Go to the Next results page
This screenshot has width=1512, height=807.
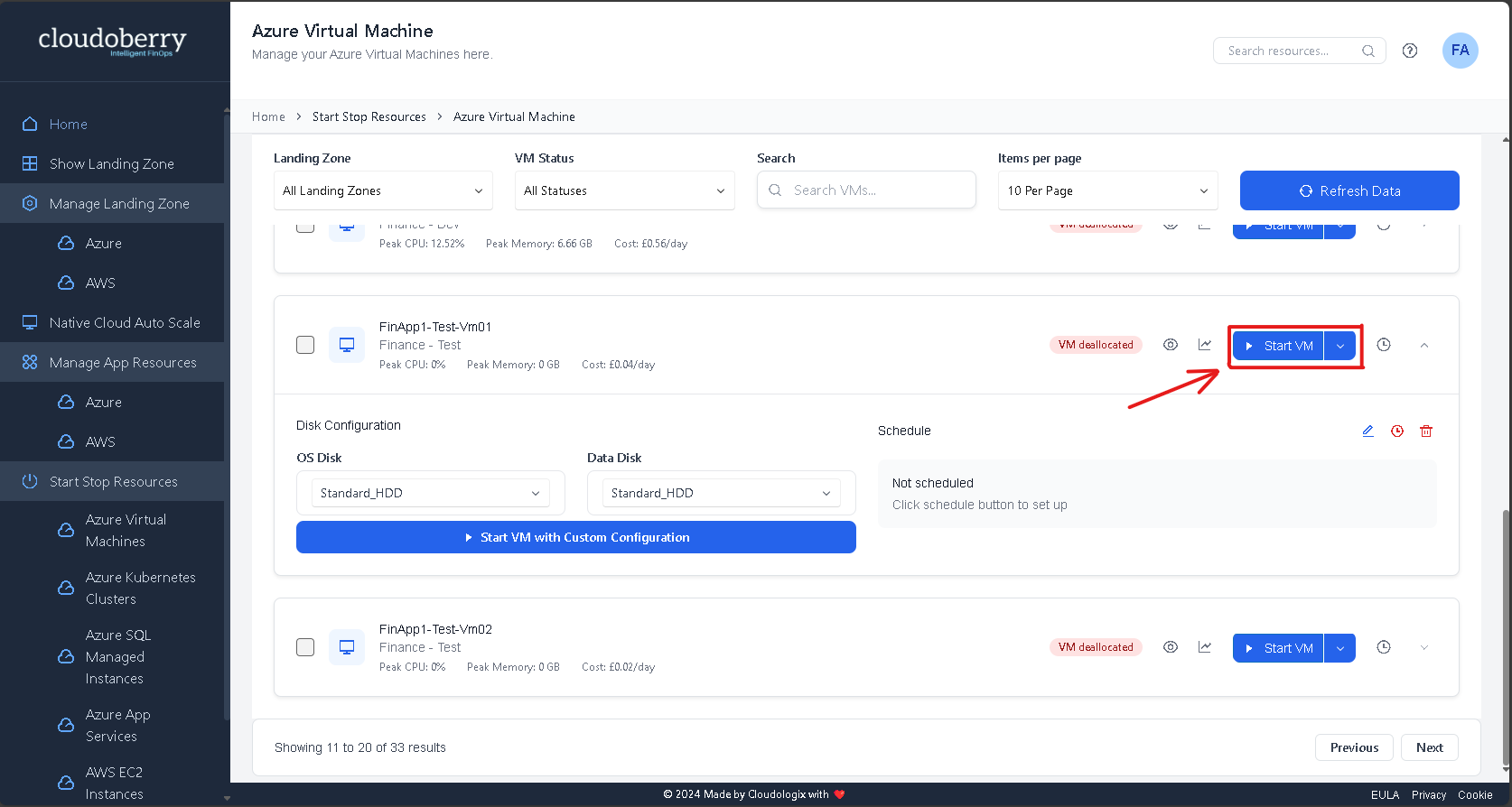pos(1429,747)
